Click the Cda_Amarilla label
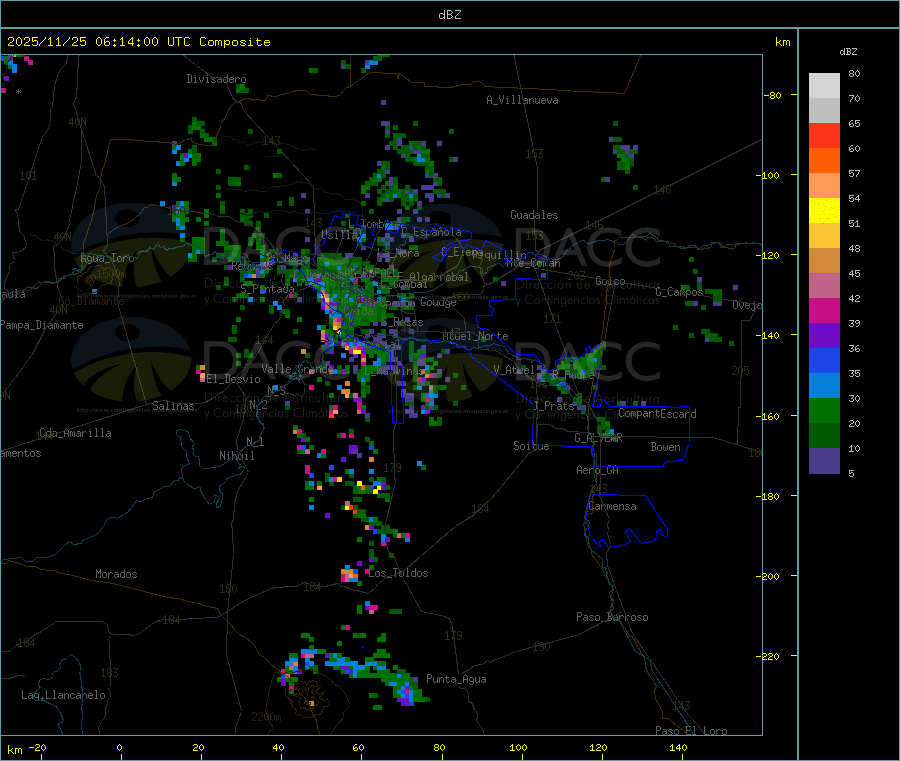The width and height of the screenshot is (900, 761). pyautogui.click(x=75, y=433)
